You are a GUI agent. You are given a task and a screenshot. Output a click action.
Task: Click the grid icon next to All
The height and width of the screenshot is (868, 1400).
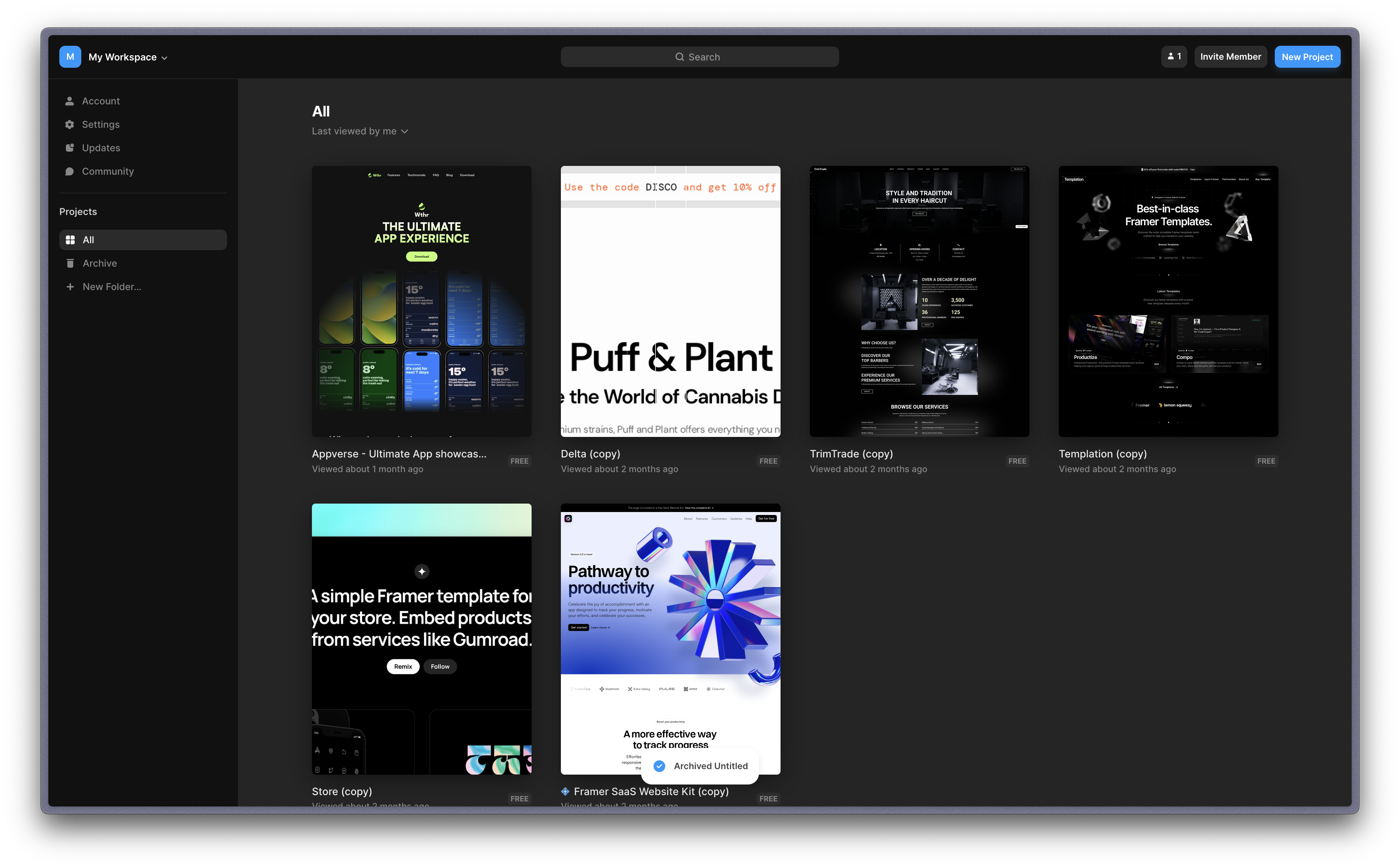[71, 240]
